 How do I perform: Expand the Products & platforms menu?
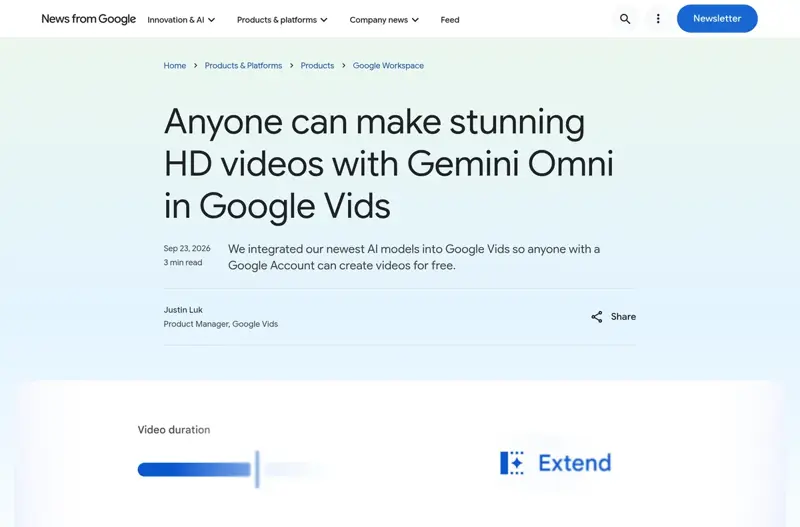click(282, 20)
